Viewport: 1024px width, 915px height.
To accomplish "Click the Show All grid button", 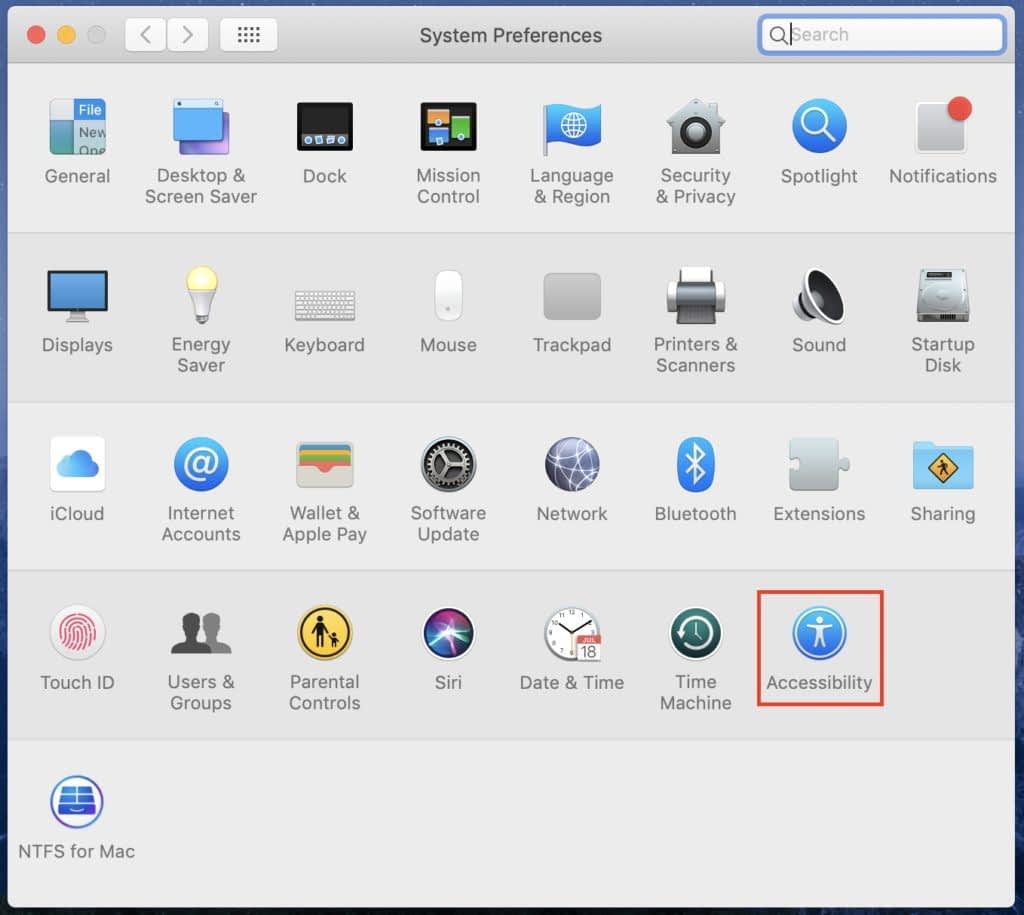I will click(x=248, y=34).
